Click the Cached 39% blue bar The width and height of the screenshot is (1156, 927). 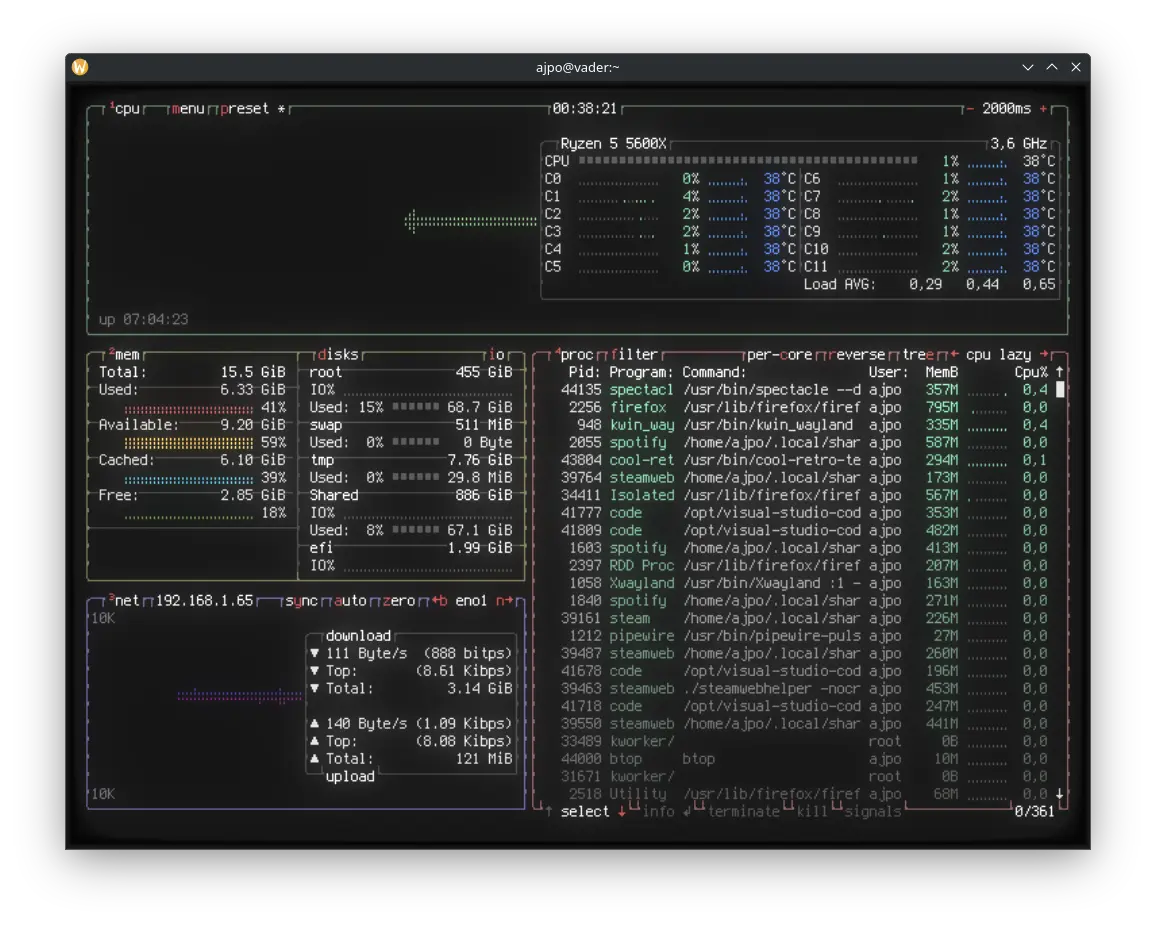pyautogui.click(x=189, y=479)
